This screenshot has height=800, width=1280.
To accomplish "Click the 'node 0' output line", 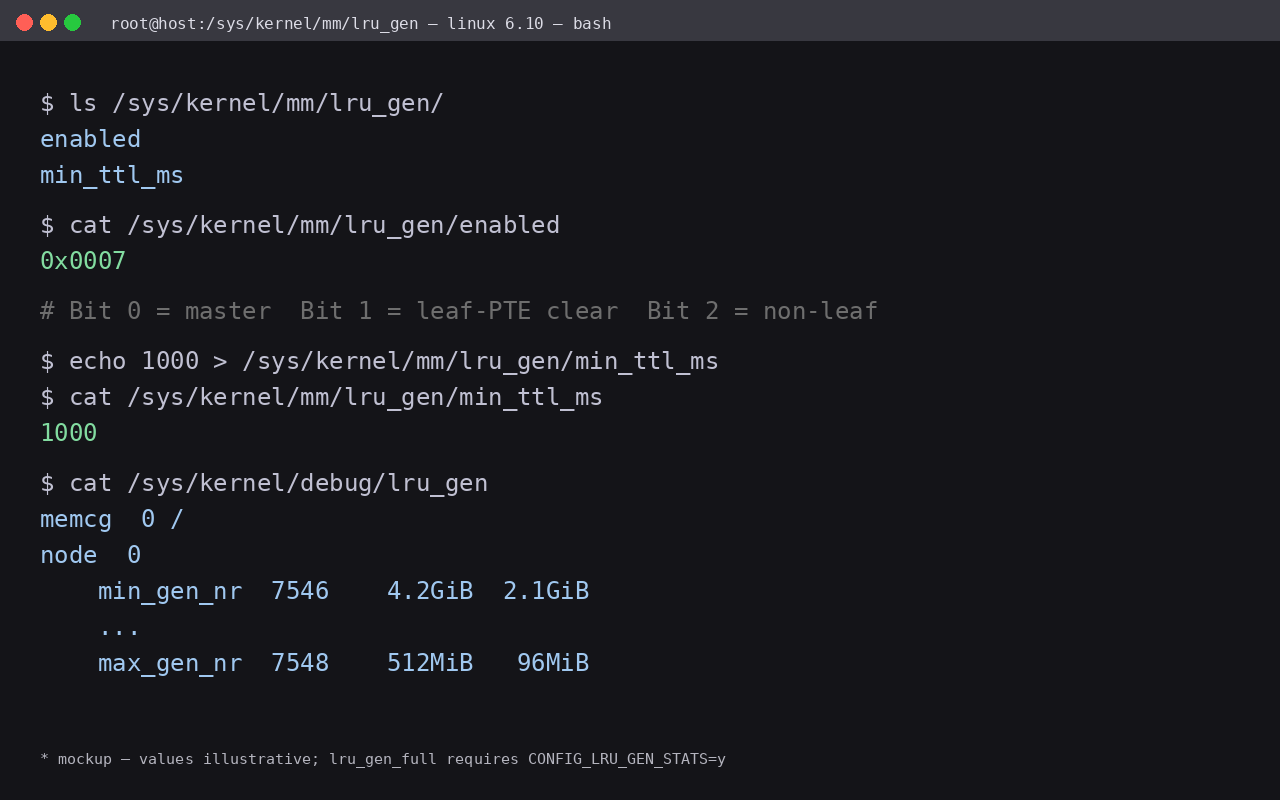I will pyautogui.click(x=90, y=555).
